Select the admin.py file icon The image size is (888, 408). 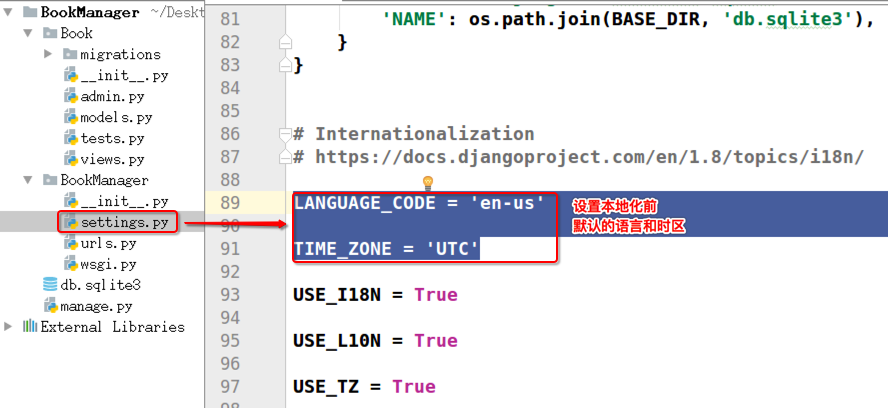click(x=70, y=96)
